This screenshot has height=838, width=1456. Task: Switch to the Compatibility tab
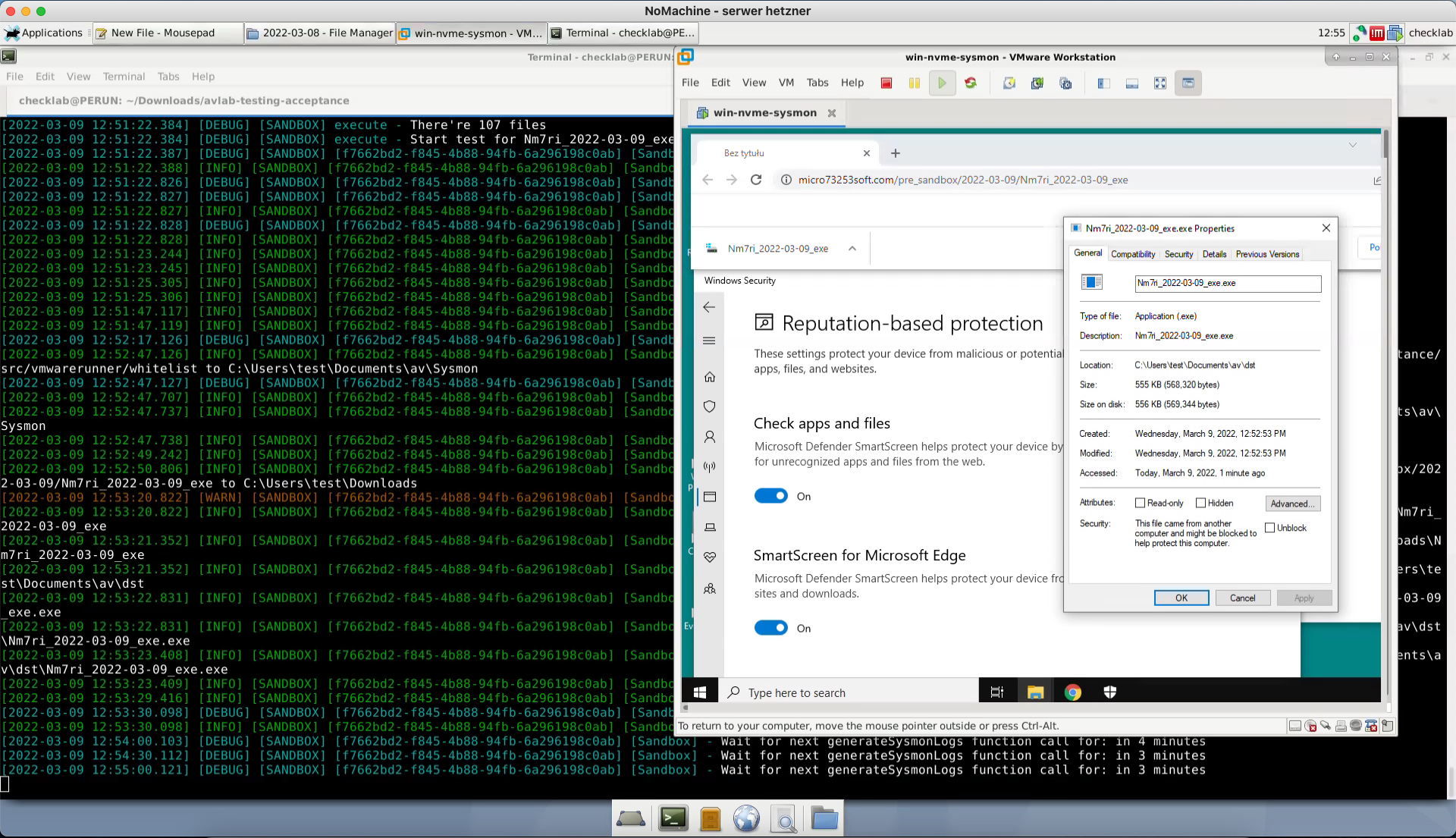(1132, 254)
